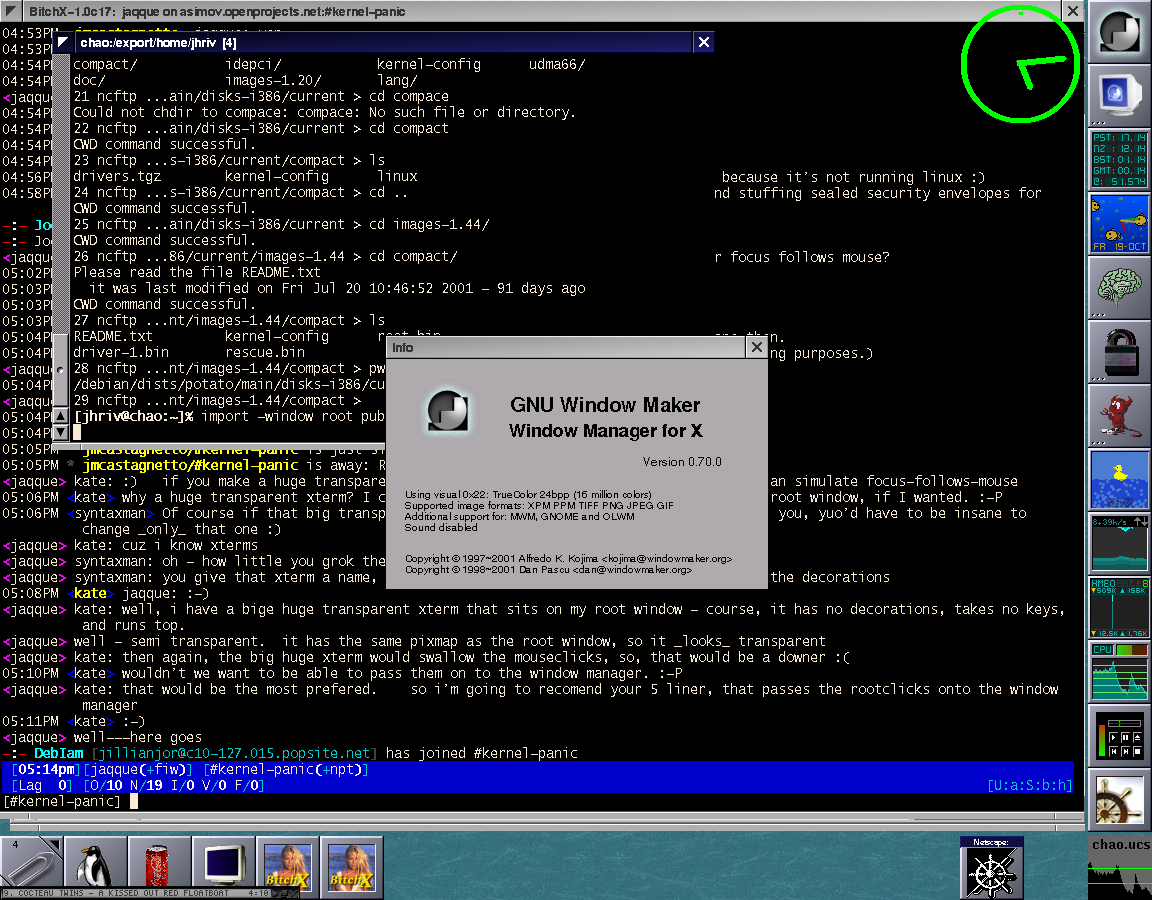The height and width of the screenshot is (900, 1152).
Task: Open the fish aquarium clock dockapp
Action: pos(1120,223)
